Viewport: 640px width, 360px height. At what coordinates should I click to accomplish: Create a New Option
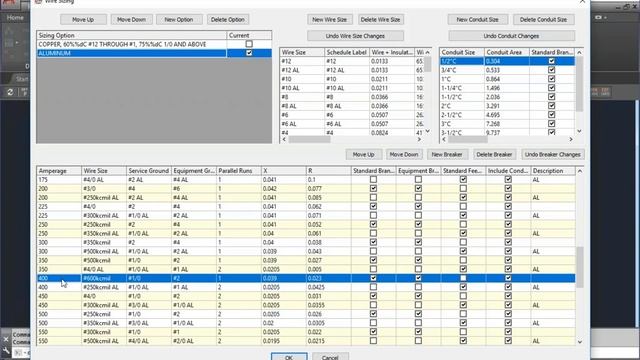(179, 20)
